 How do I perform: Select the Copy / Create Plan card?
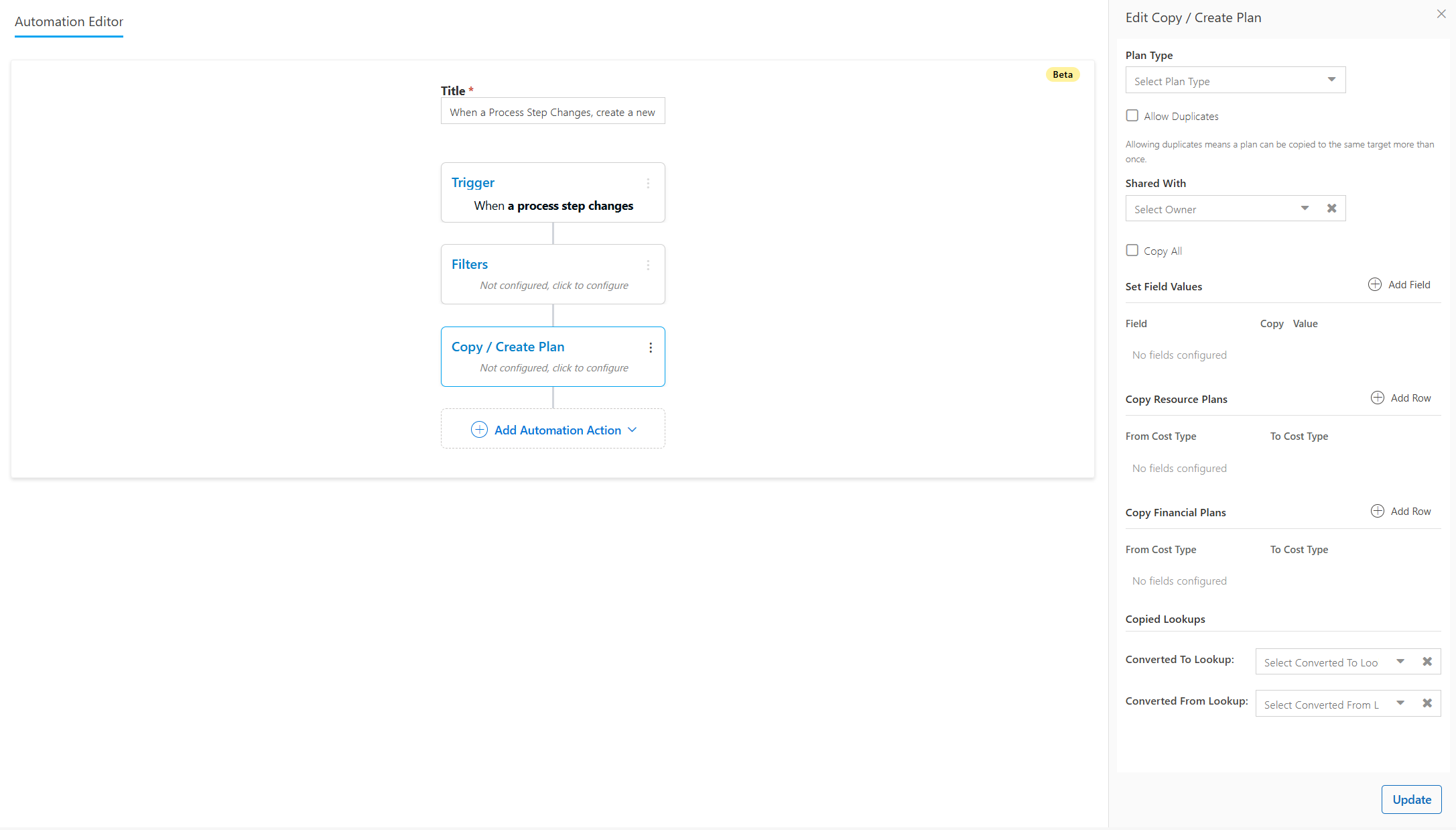553,357
